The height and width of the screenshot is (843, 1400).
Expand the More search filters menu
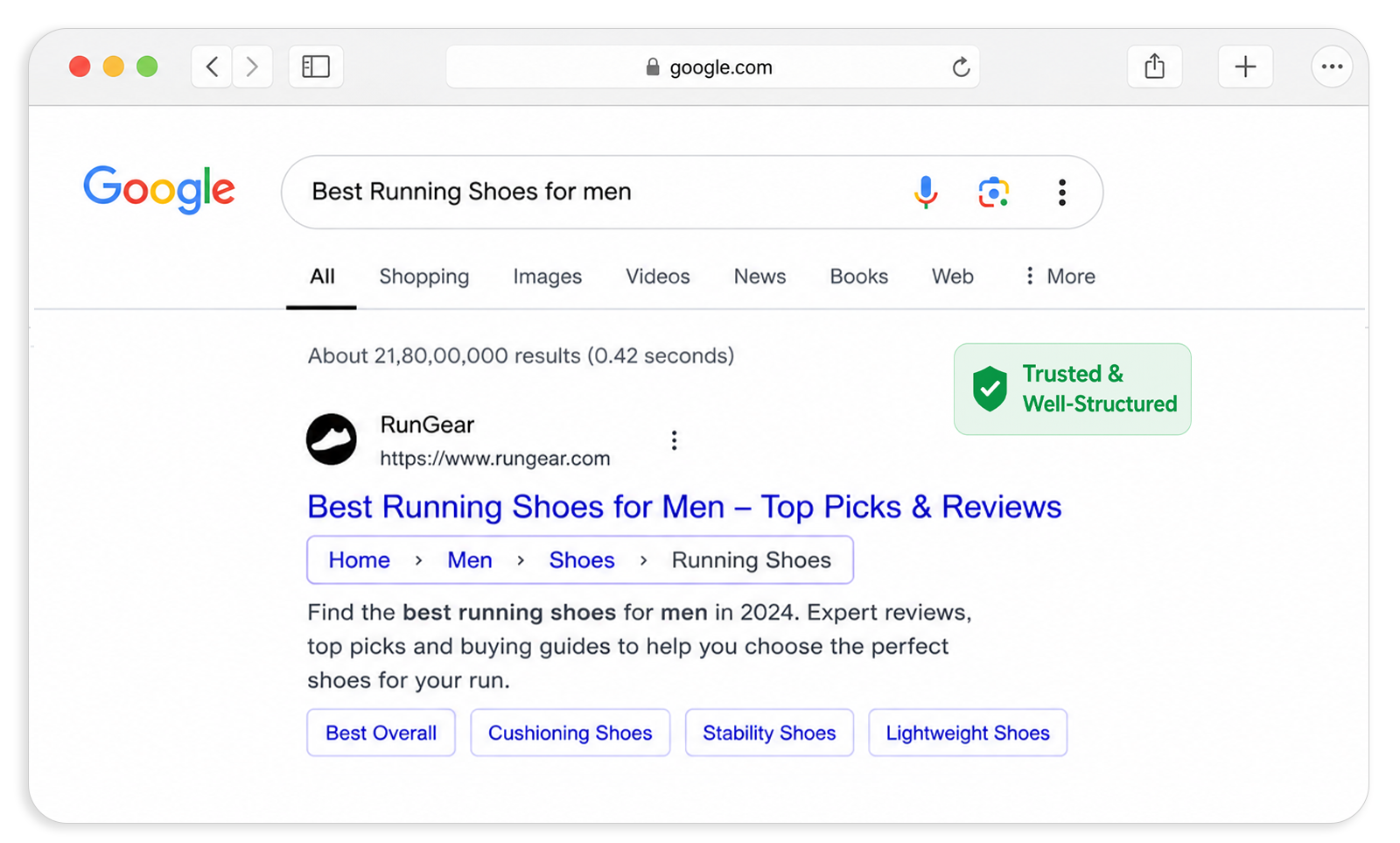coord(1060,277)
